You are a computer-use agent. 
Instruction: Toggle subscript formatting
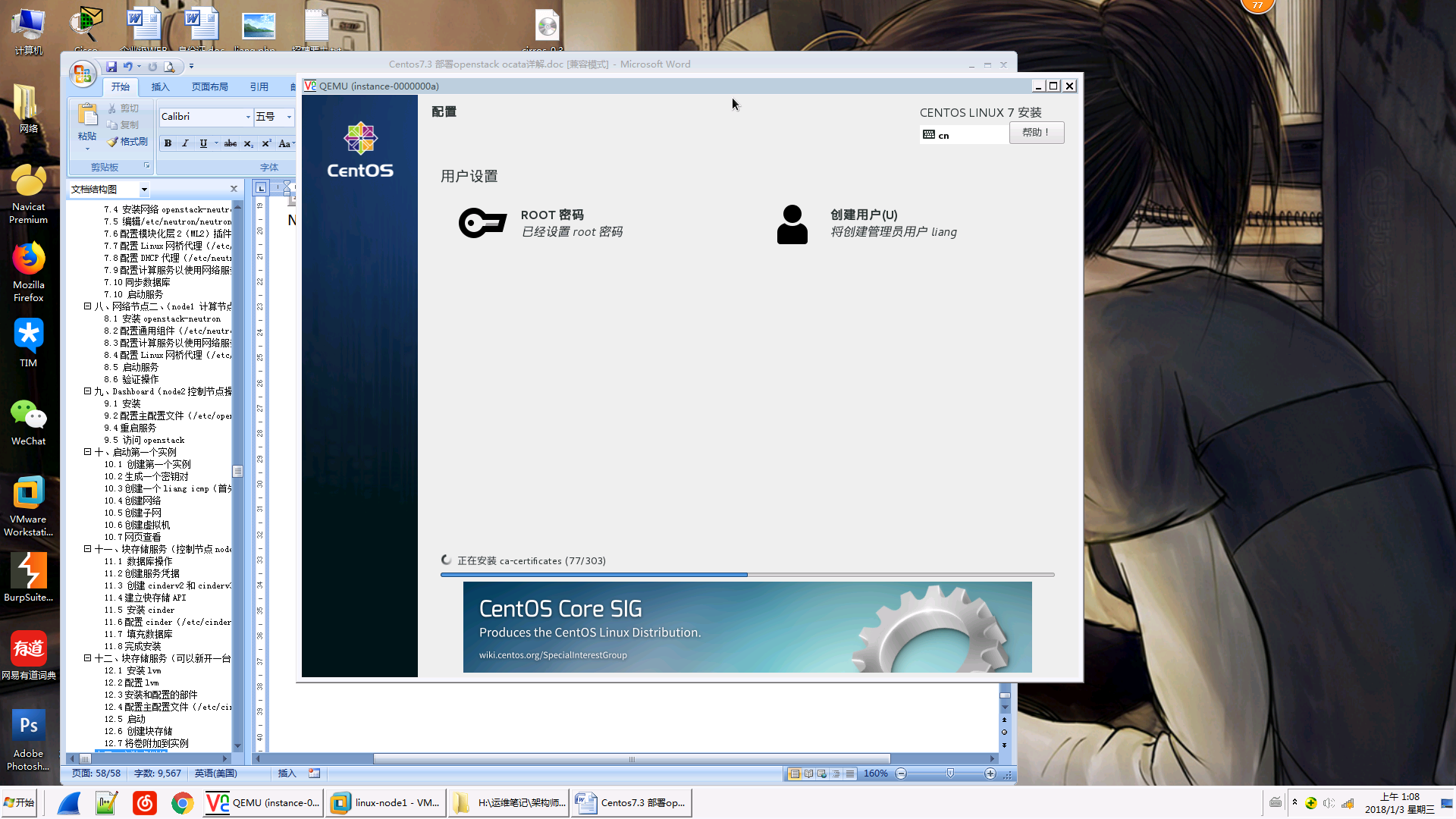[x=248, y=143]
